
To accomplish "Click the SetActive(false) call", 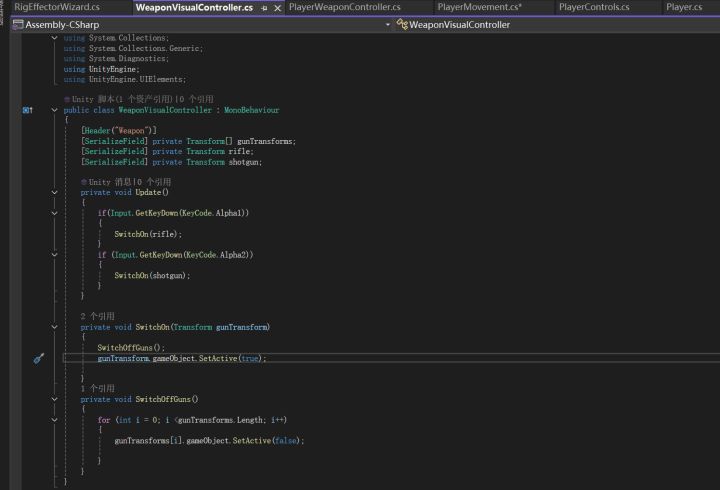I will point(268,440).
